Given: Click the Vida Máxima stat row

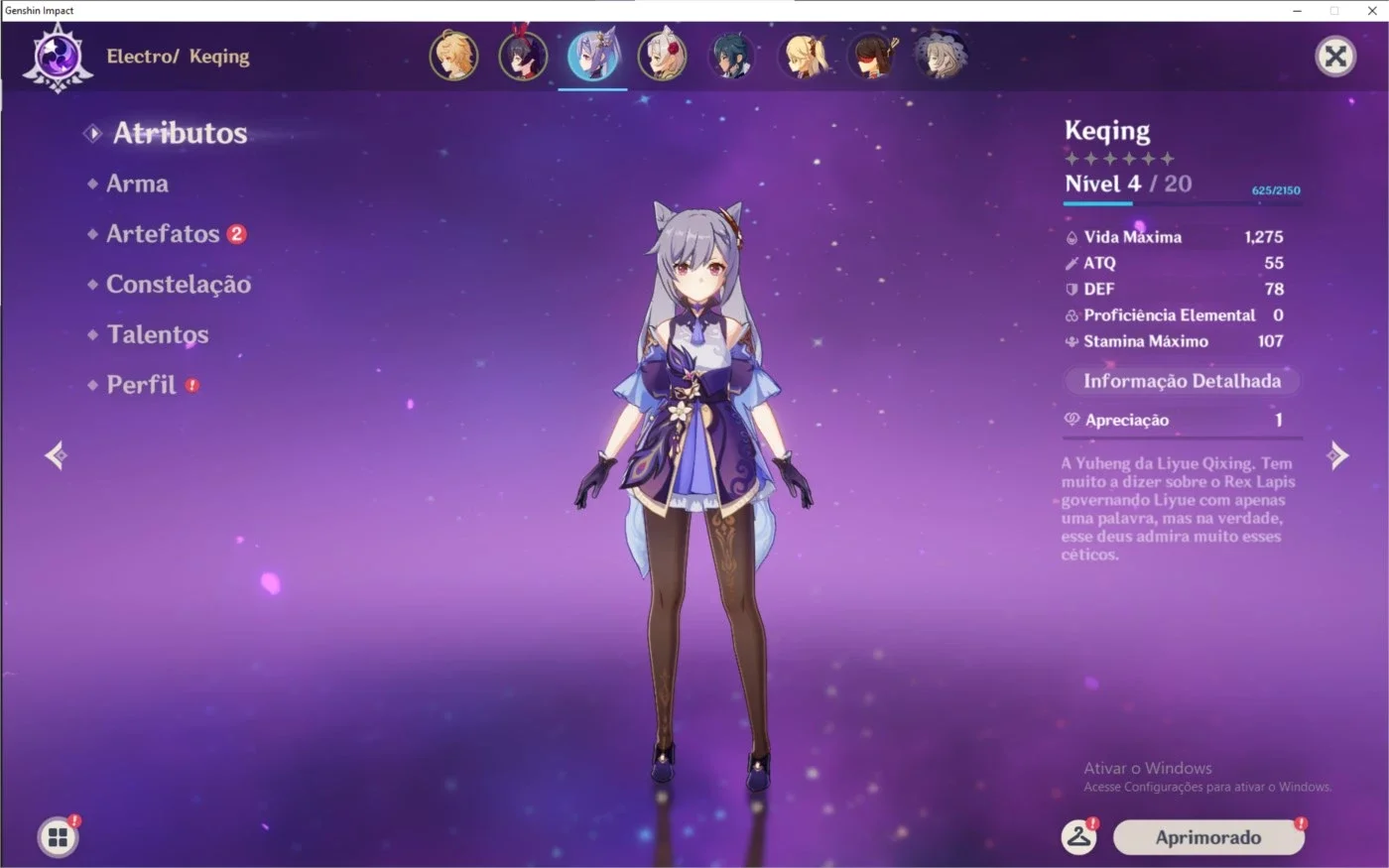Looking at the screenshot, I should click(1174, 237).
